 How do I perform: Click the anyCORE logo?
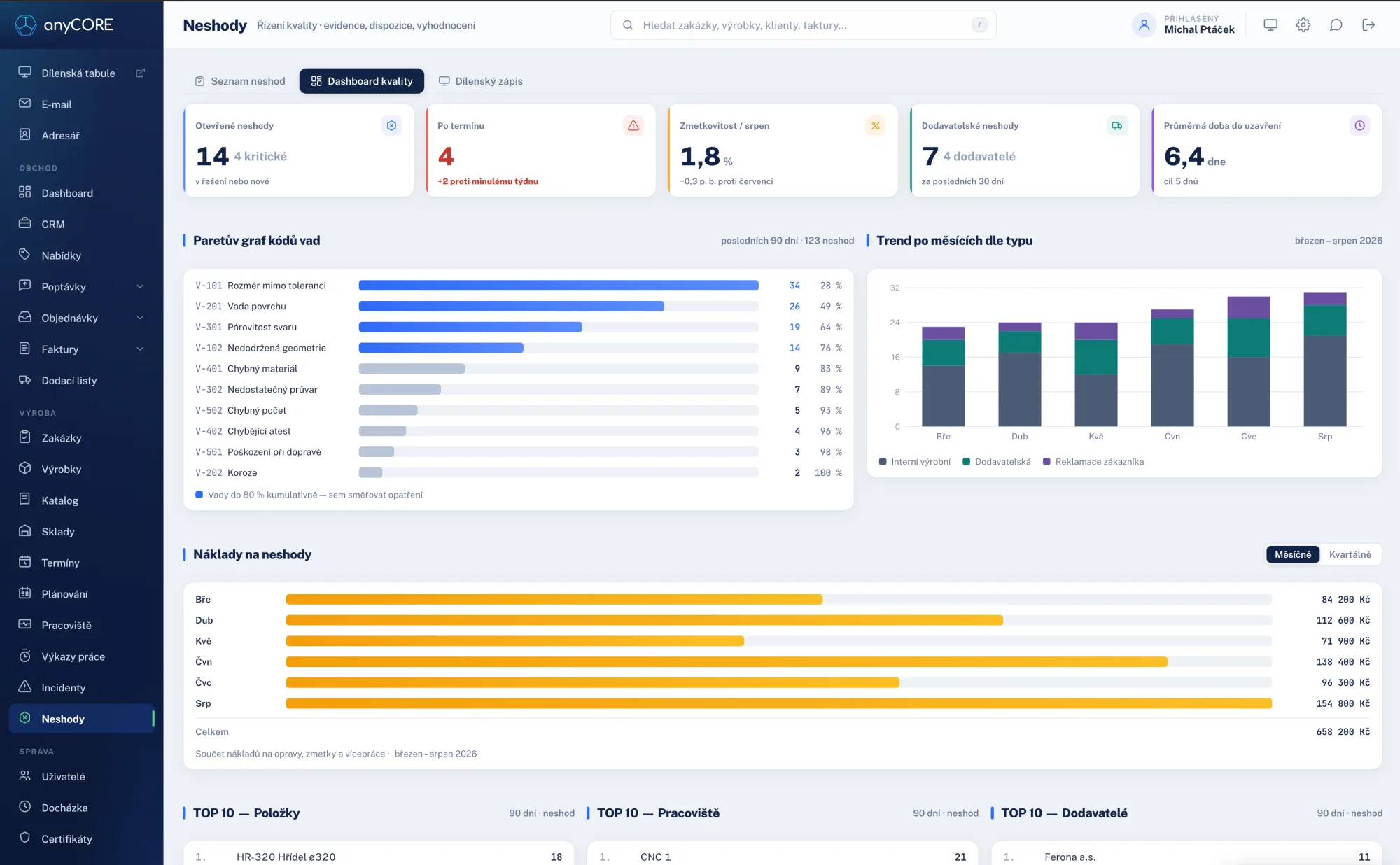point(64,25)
